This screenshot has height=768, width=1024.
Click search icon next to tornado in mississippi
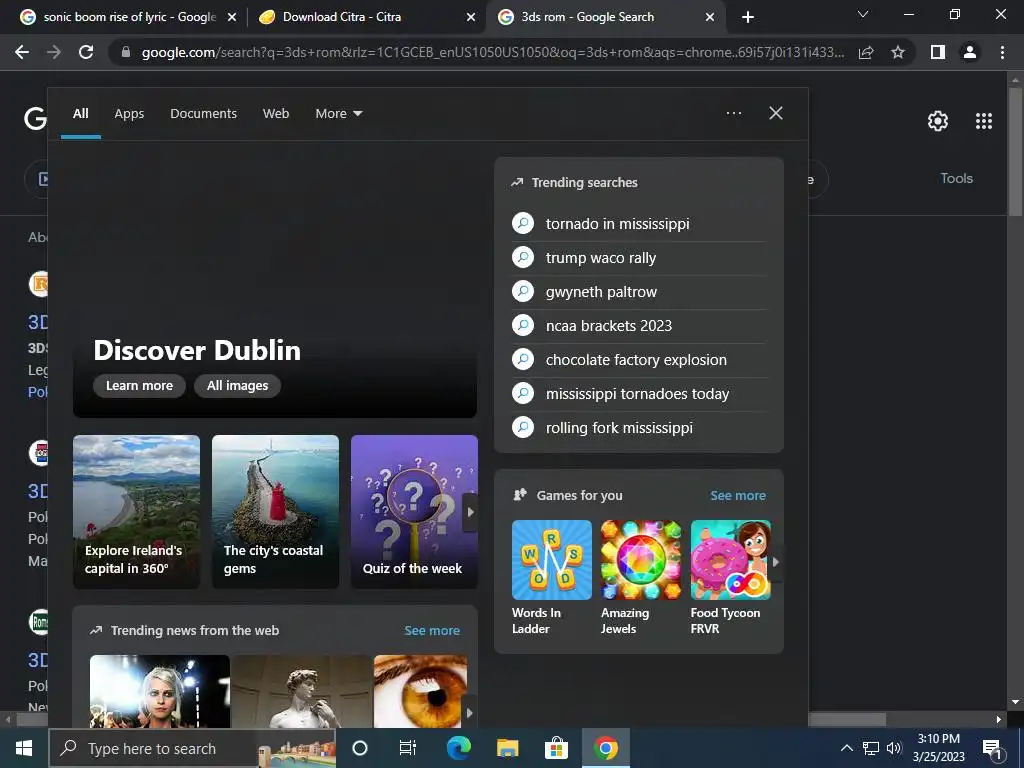tap(523, 223)
